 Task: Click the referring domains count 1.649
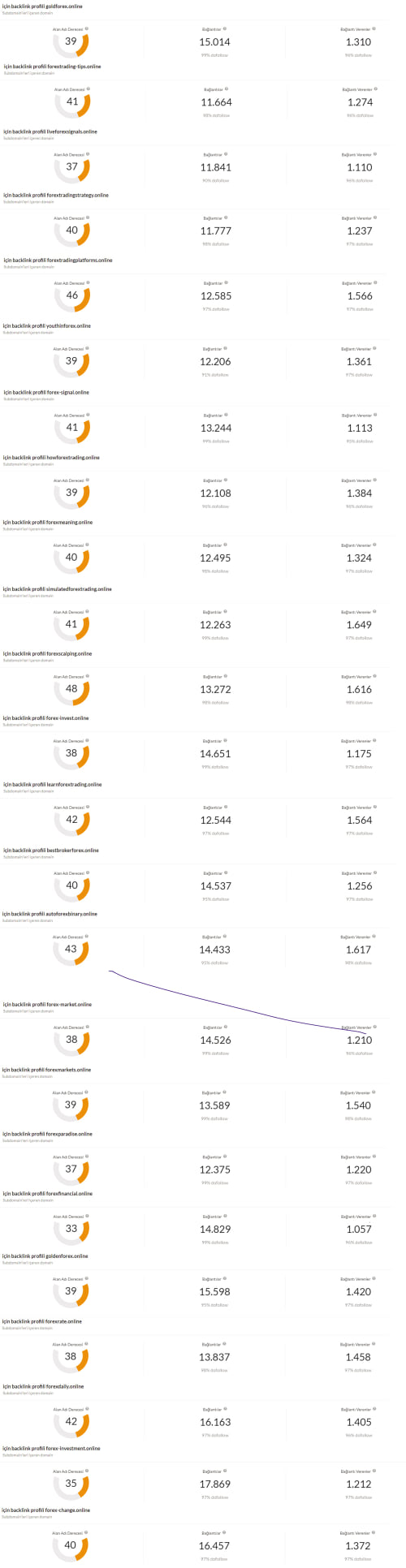pyautogui.click(x=359, y=625)
